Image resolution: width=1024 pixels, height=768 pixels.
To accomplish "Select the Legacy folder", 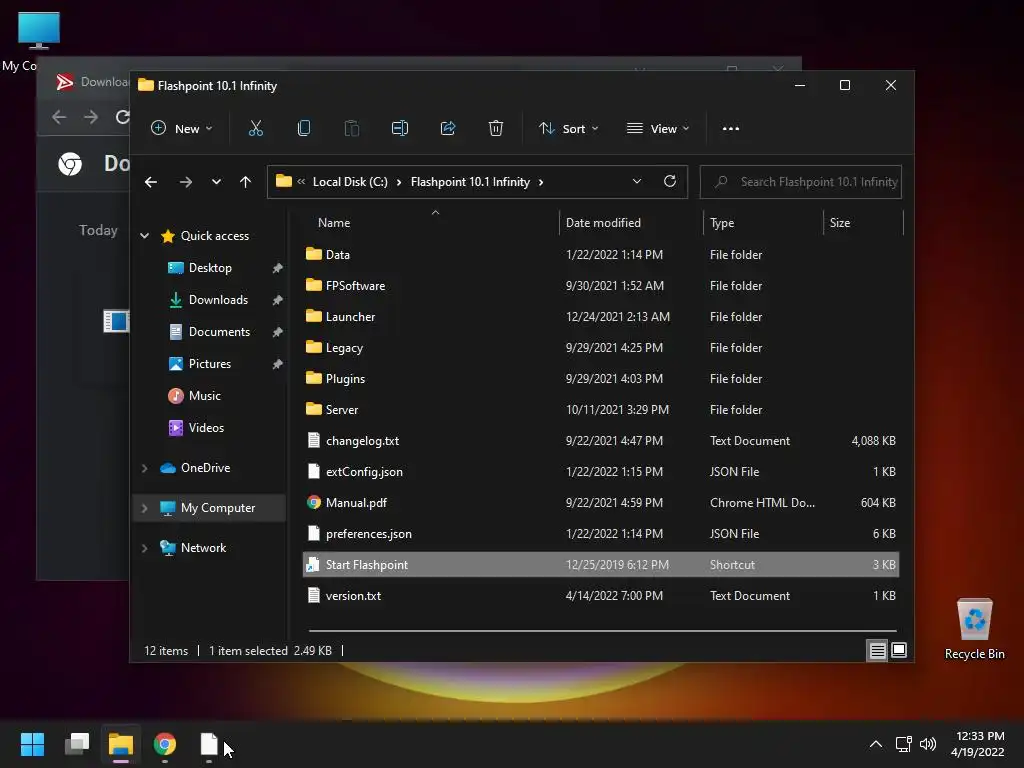I will point(601,347).
